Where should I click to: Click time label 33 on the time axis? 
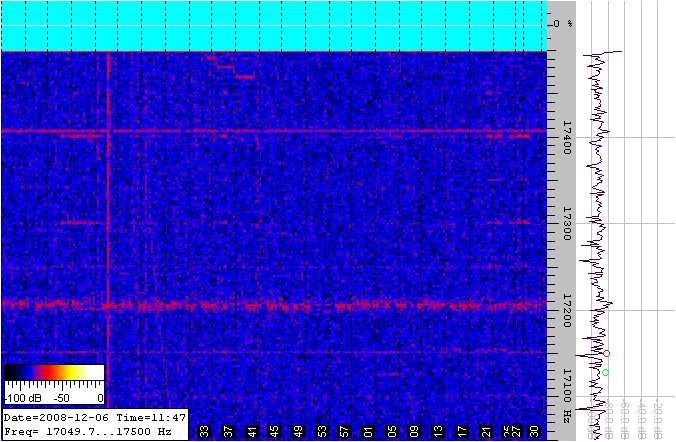tap(204, 431)
